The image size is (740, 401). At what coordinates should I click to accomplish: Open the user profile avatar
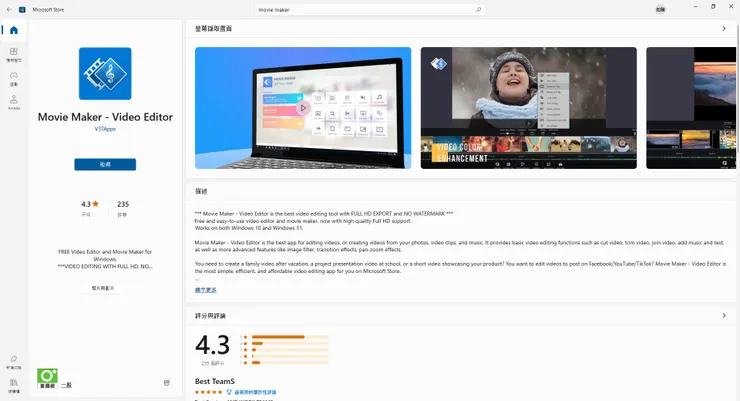(x=660, y=9)
